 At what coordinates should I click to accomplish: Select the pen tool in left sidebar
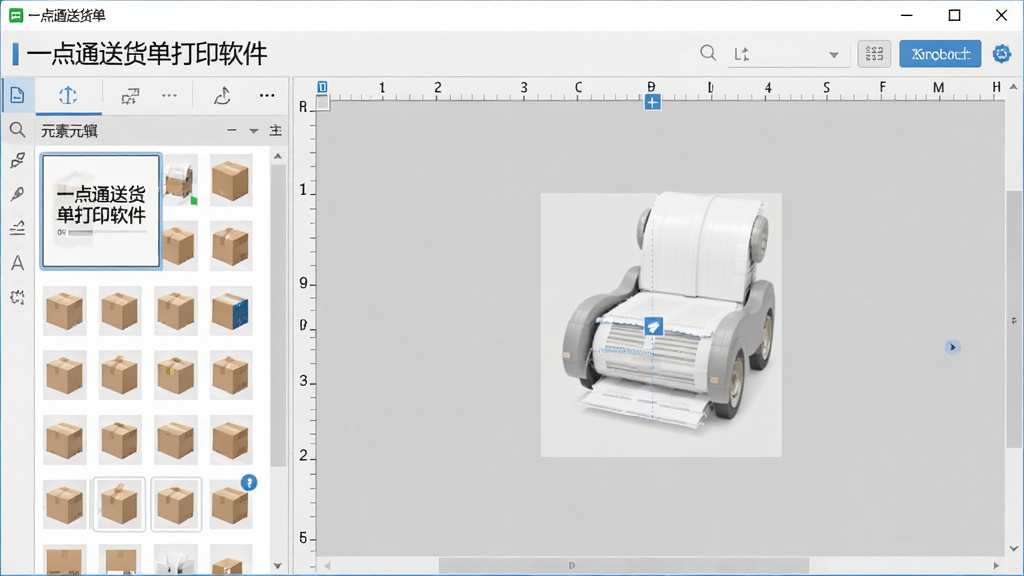[x=18, y=193]
